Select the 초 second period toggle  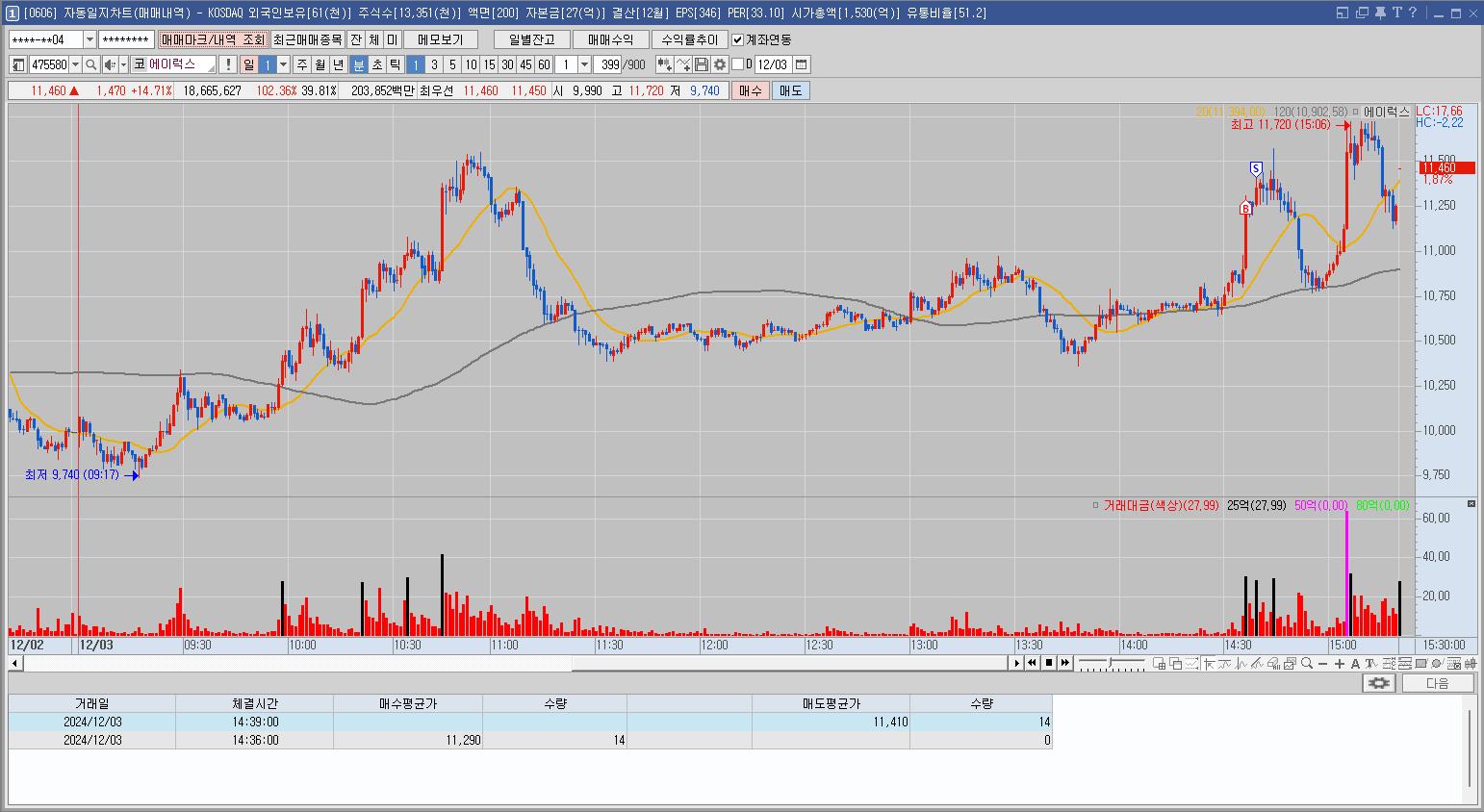coord(377,64)
